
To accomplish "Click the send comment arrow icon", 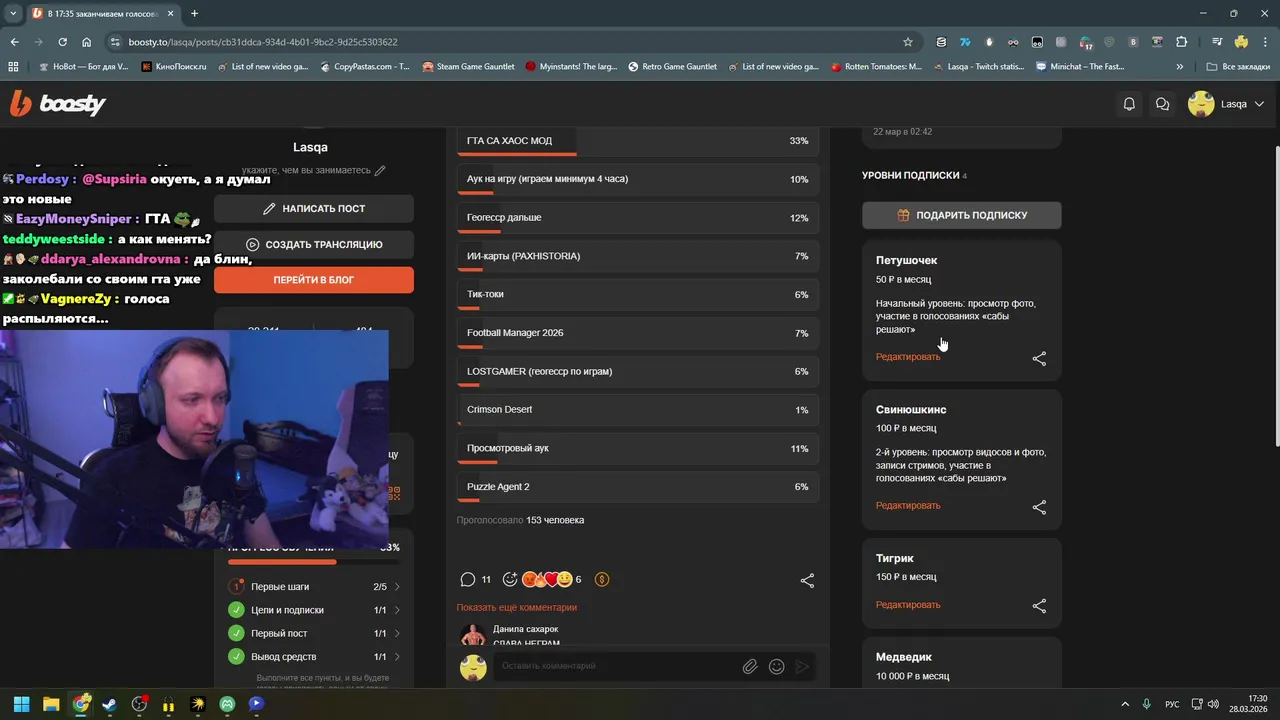I will pyautogui.click(x=802, y=666).
